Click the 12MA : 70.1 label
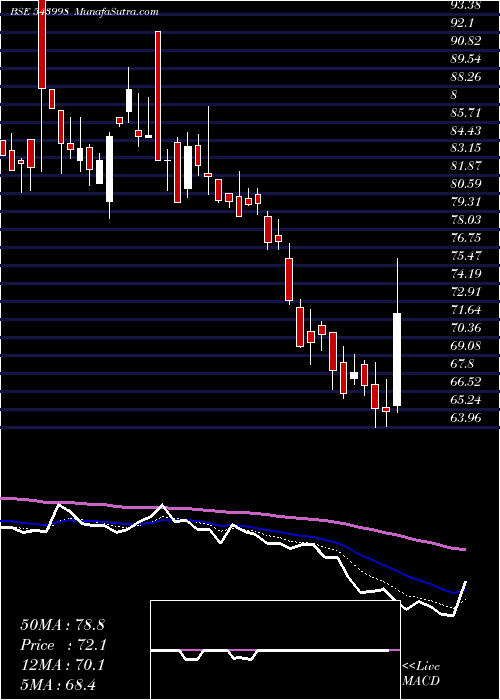 [x=62, y=665]
